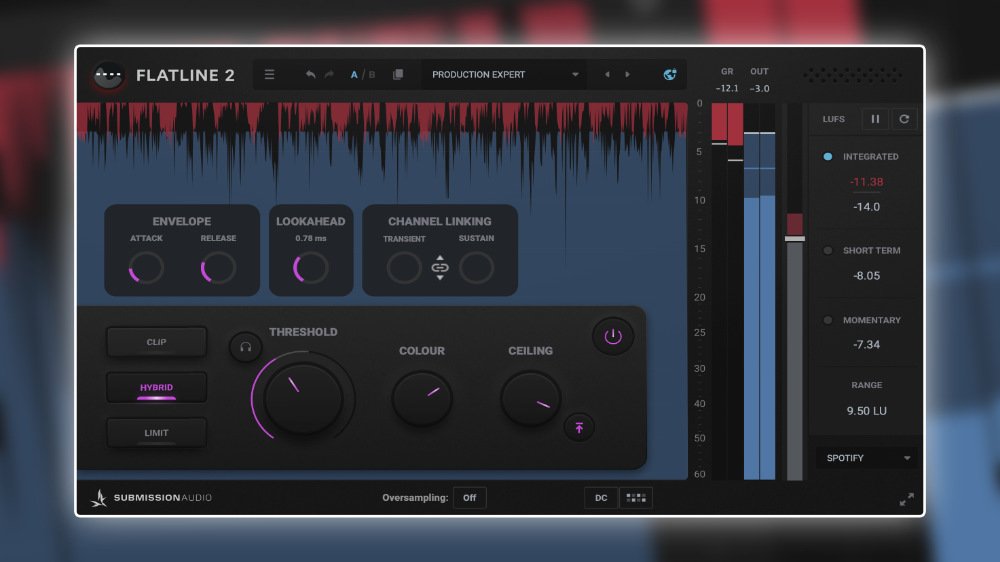Toggle the purple power bypass button
Viewport: 1000px width, 562px height.
(613, 336)
